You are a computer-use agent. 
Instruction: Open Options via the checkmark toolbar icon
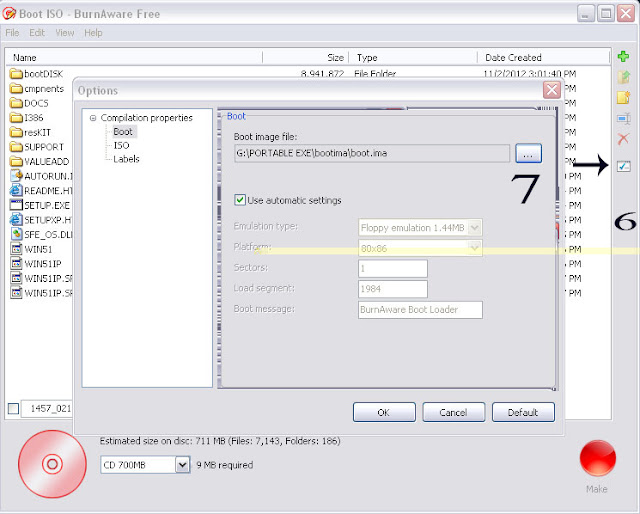click(624, 166)
